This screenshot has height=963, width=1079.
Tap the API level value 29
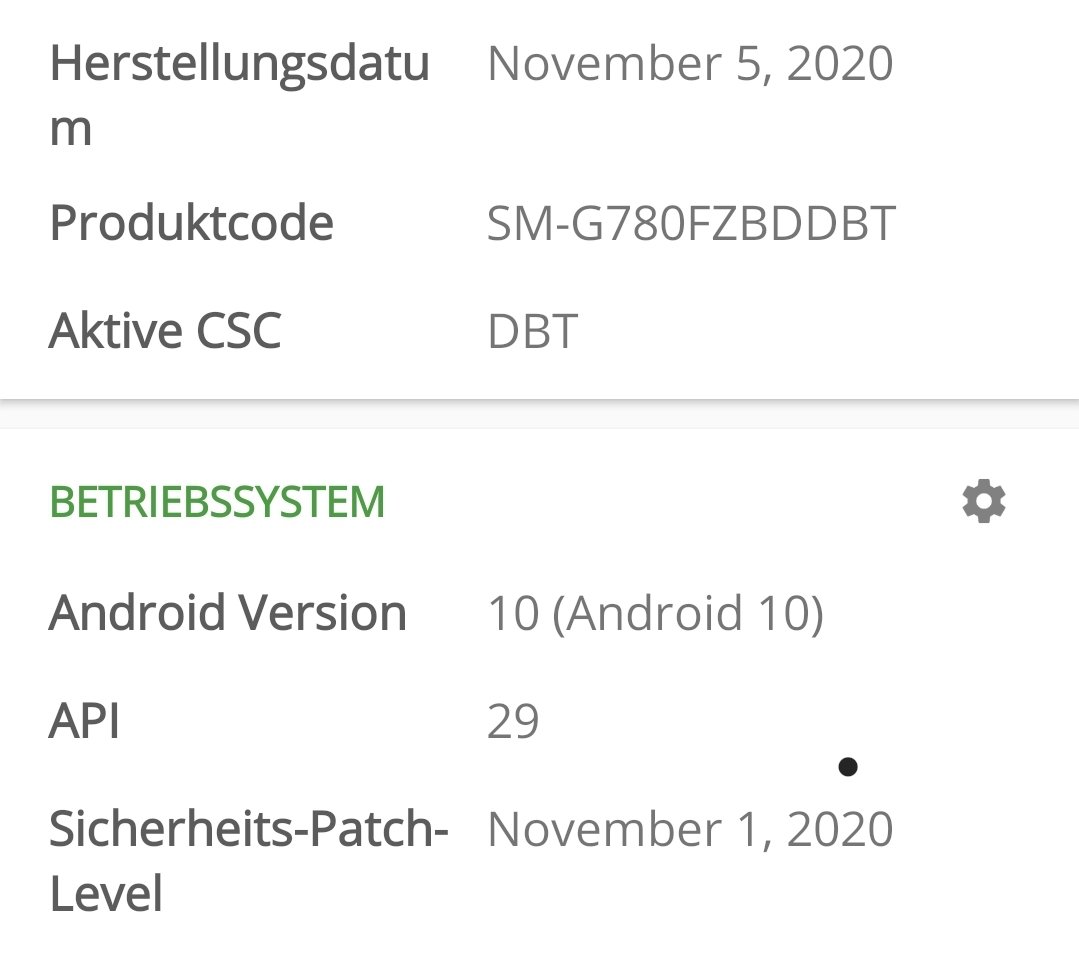[513, 721]
